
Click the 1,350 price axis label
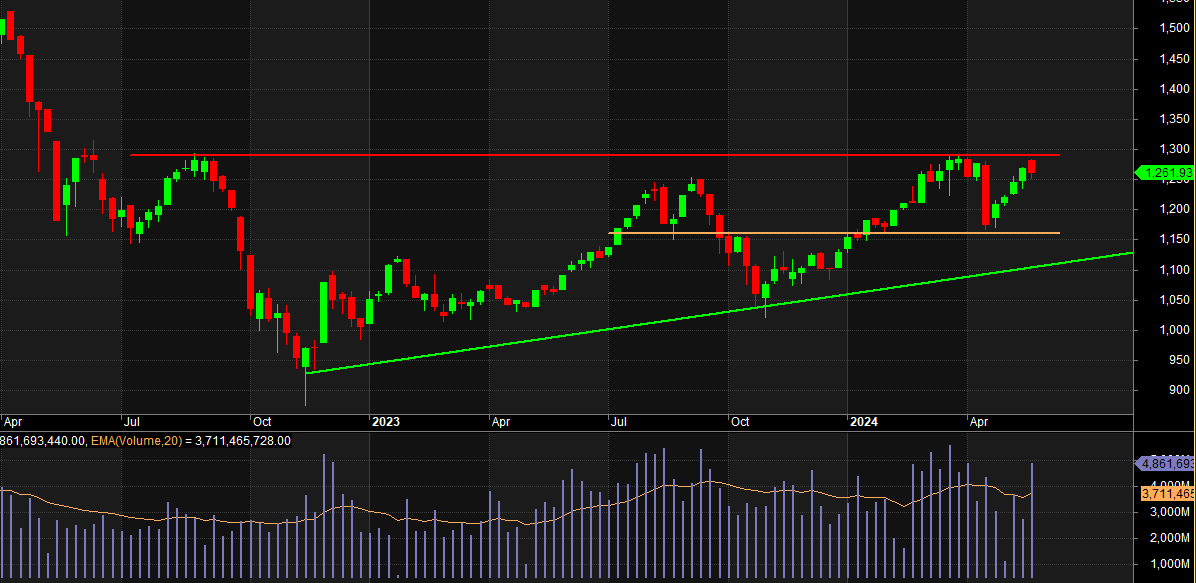(x=1174, y=119)
